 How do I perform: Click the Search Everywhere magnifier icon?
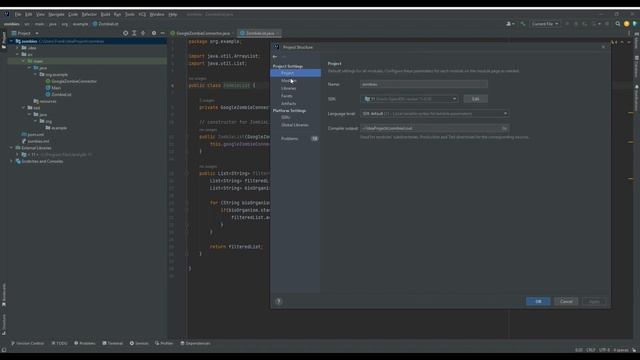point(618,24)
